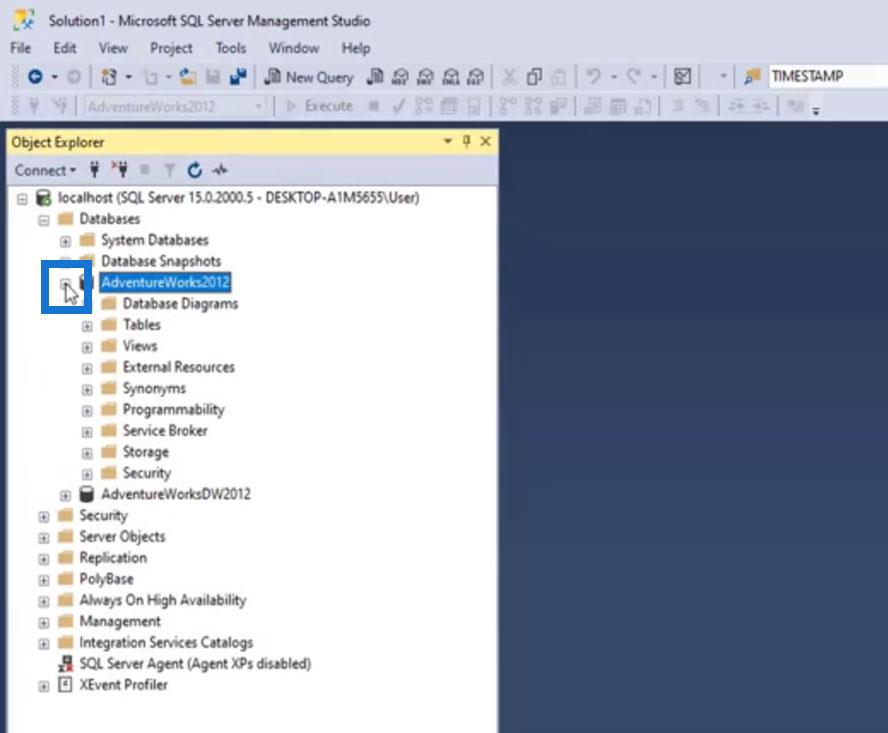
Task: Open the Edit menu
Action: 65,48
